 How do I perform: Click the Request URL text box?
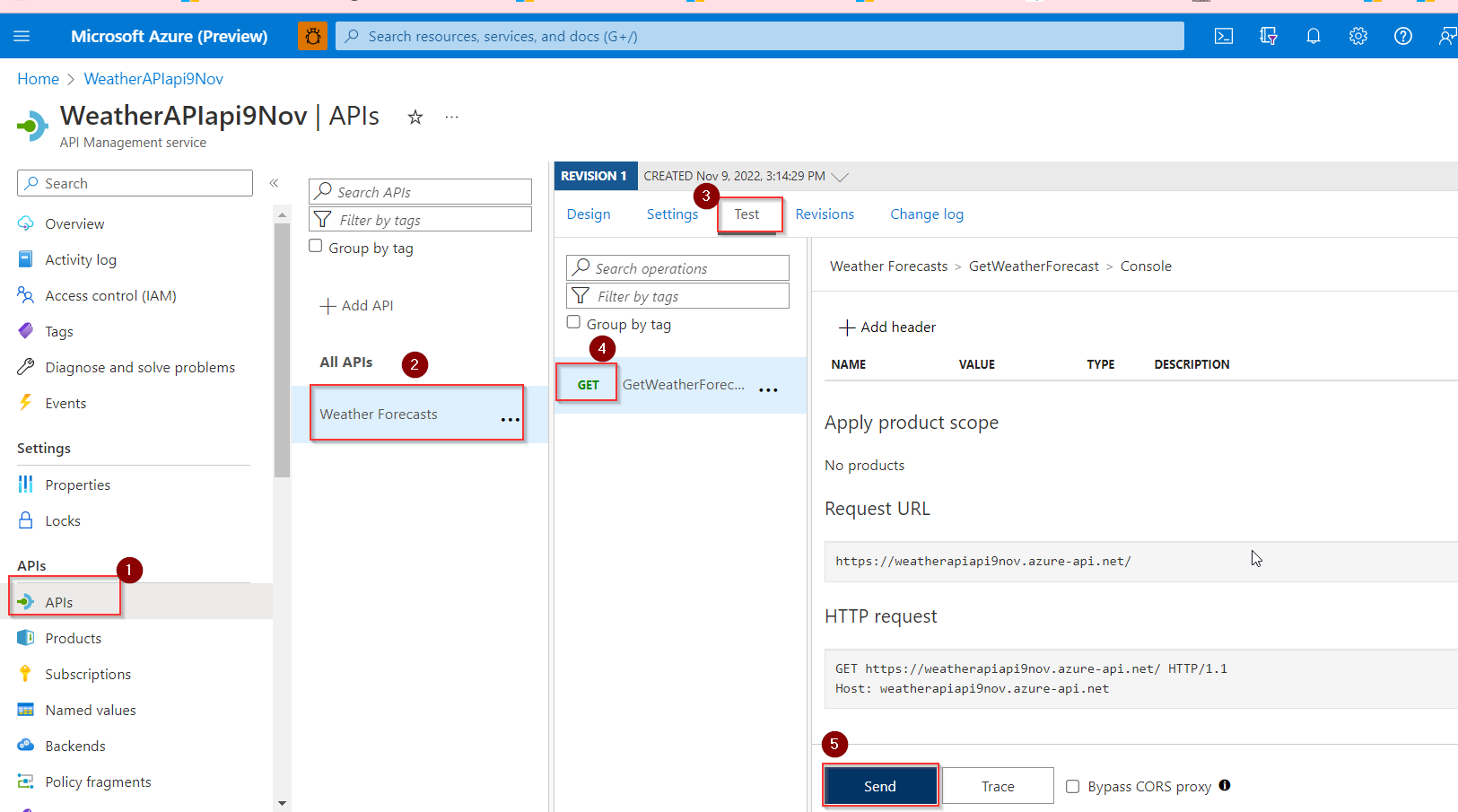1140,562
